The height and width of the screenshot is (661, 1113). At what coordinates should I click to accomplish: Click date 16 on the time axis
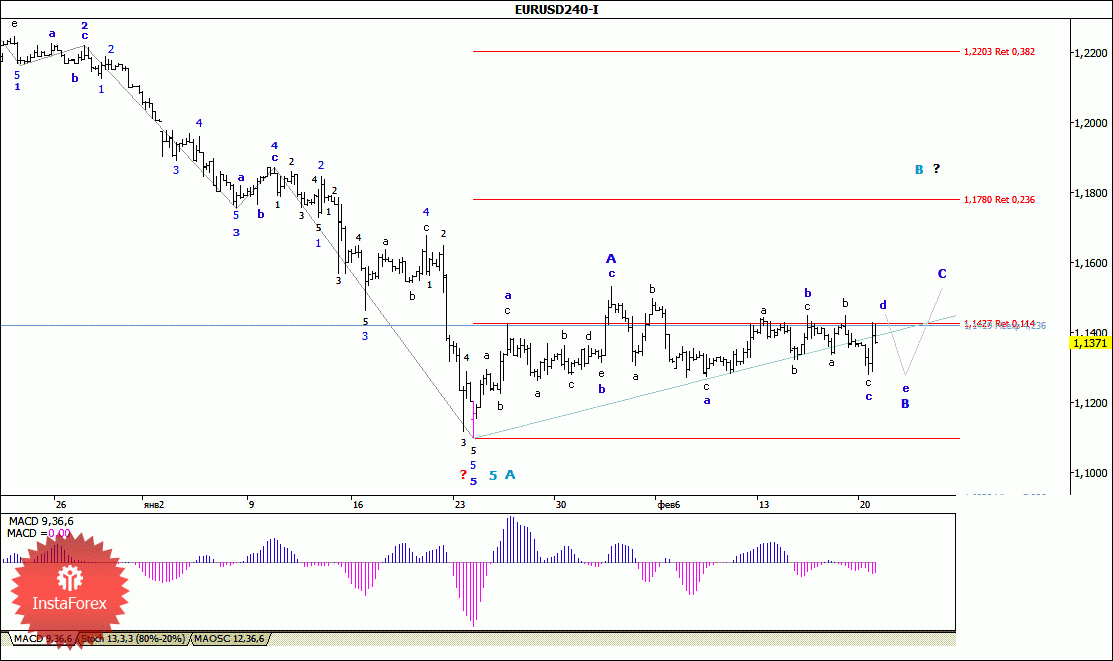pos(358,505)
